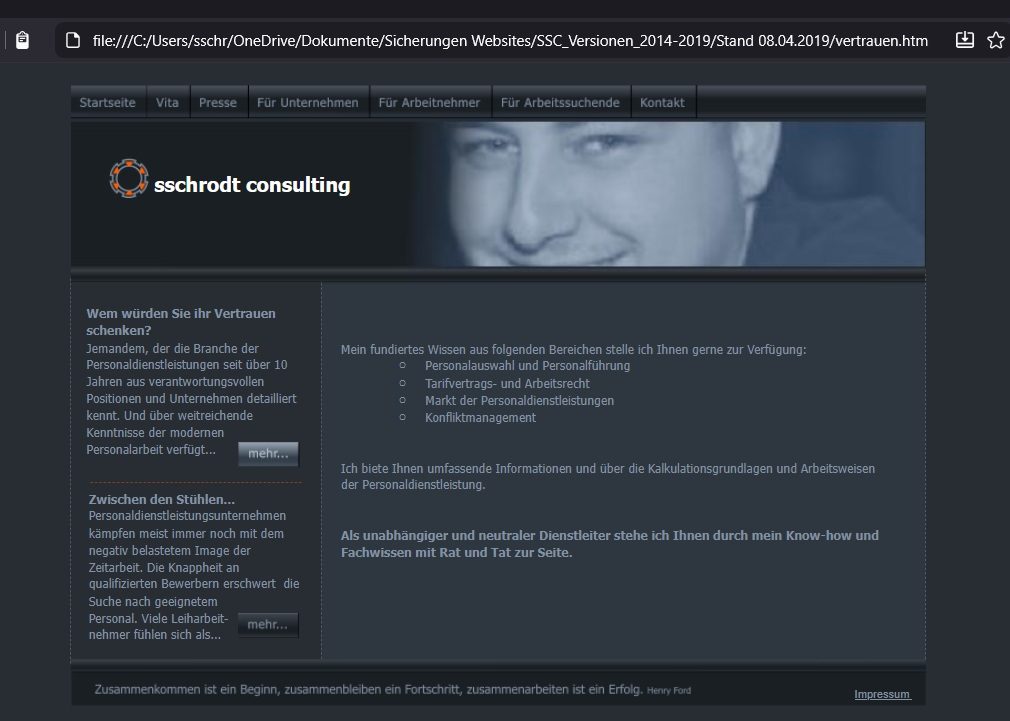1010x721 pixels.
Task: Bookmark this page with the star icon
Action: coord(995,40)
